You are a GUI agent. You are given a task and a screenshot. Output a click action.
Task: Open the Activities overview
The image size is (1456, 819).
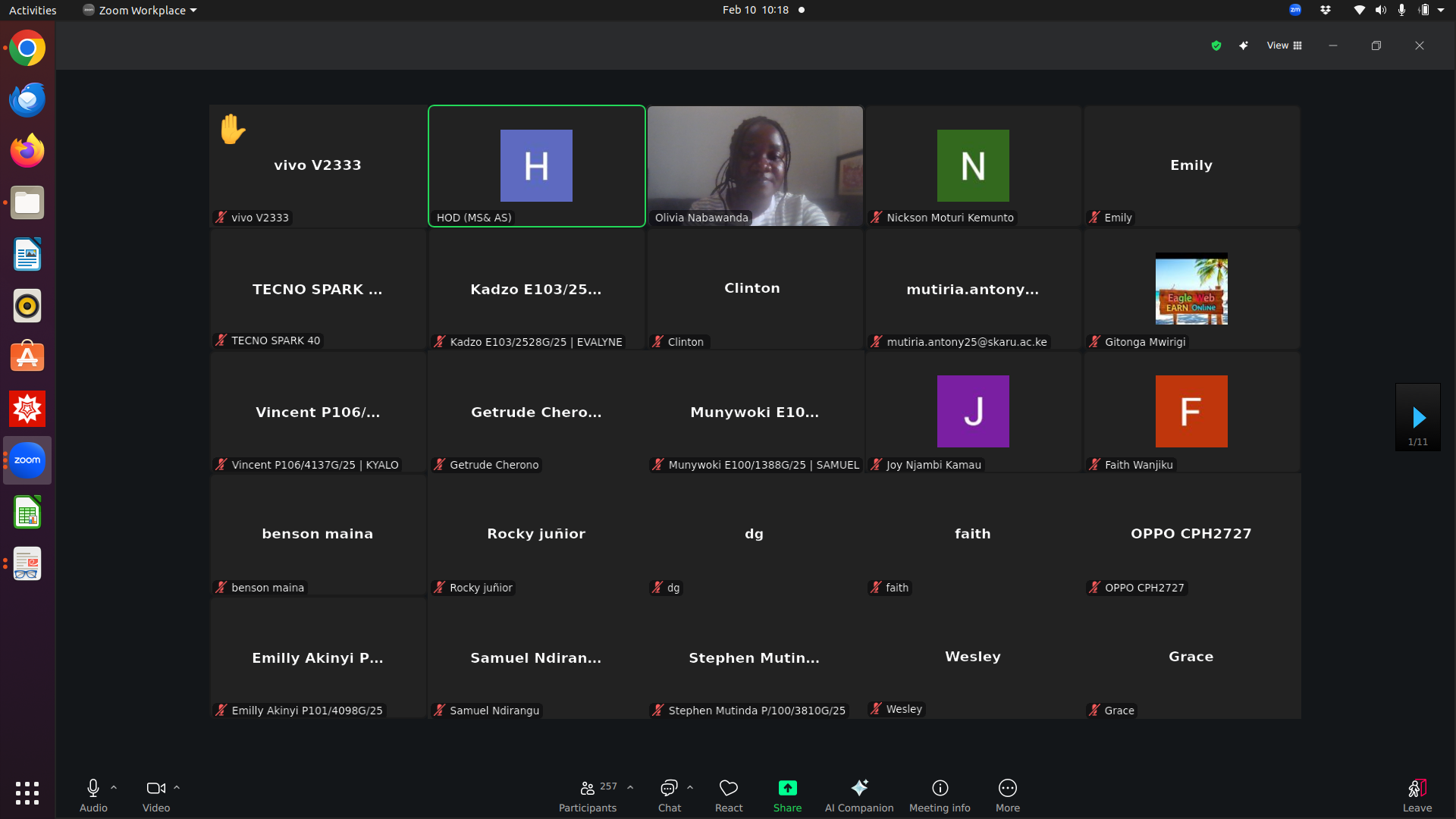pos(33,10)
